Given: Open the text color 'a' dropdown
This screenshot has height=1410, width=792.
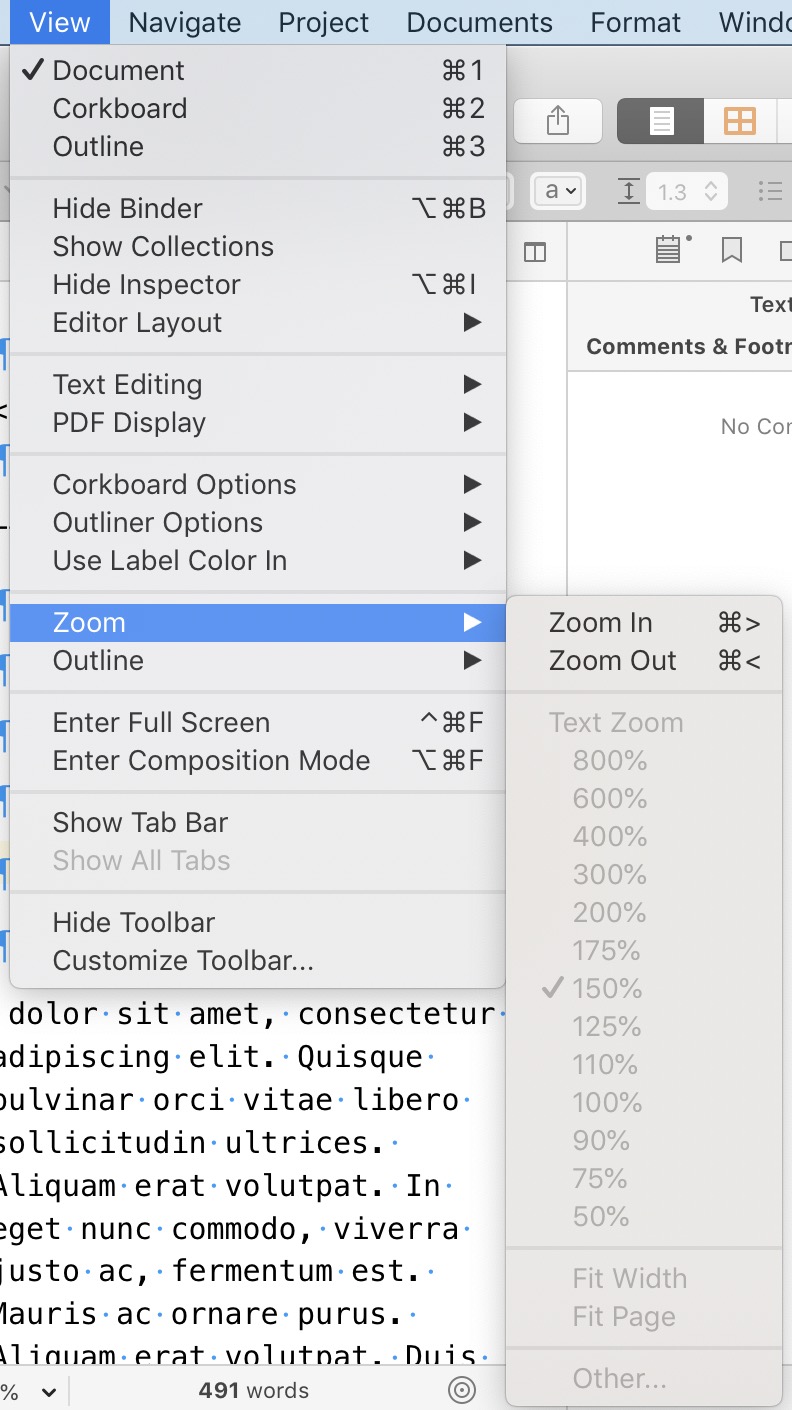Looking at the screenshot, I should tap(559, 191).
